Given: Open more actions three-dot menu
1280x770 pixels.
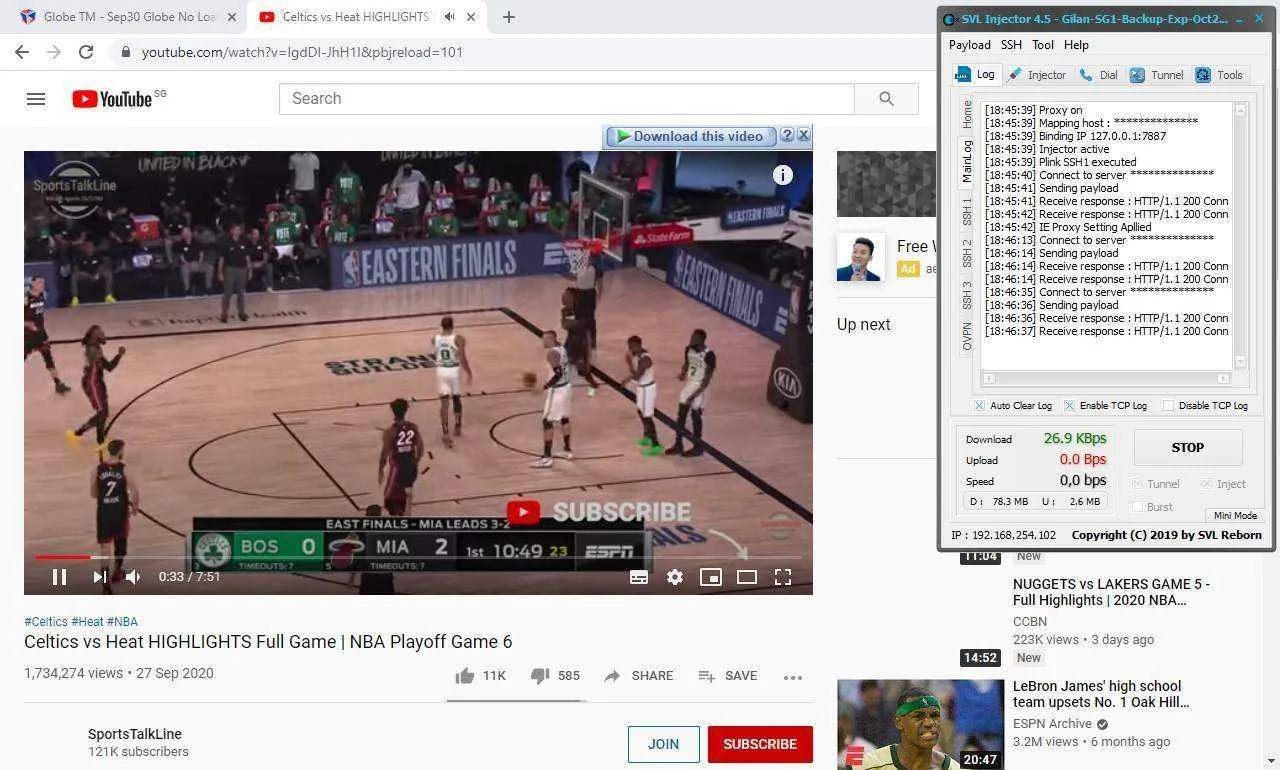Looking at the screenshot, I should 793,677.
